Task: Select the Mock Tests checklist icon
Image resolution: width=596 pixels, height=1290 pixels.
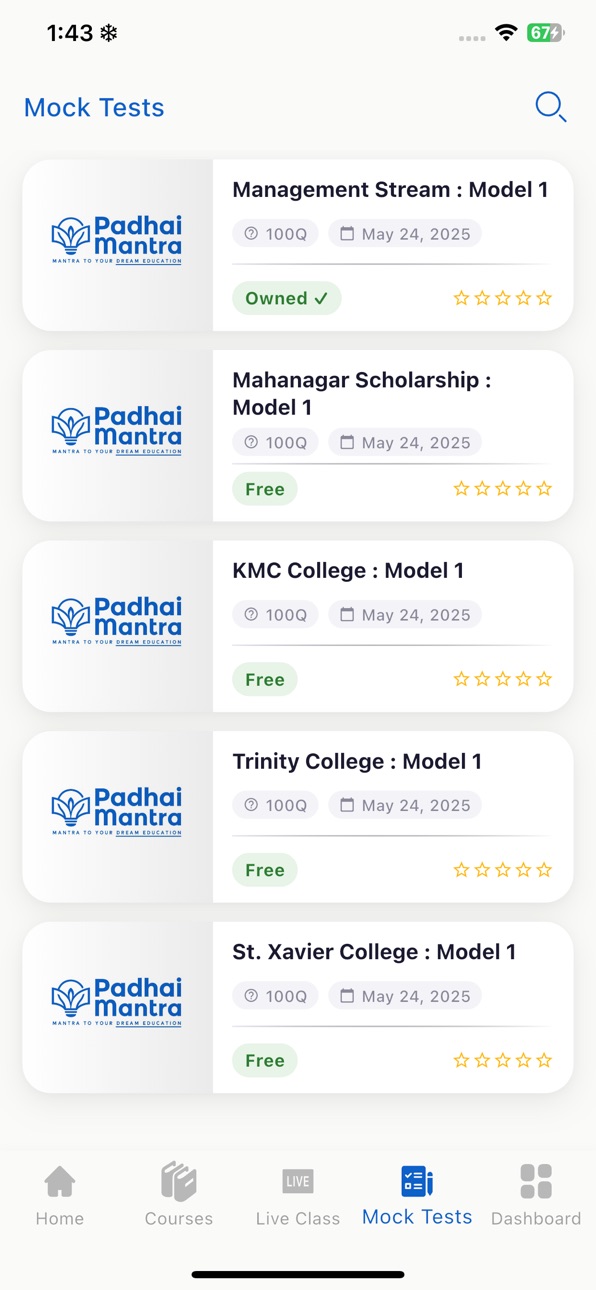Action: click(417, 1181)
